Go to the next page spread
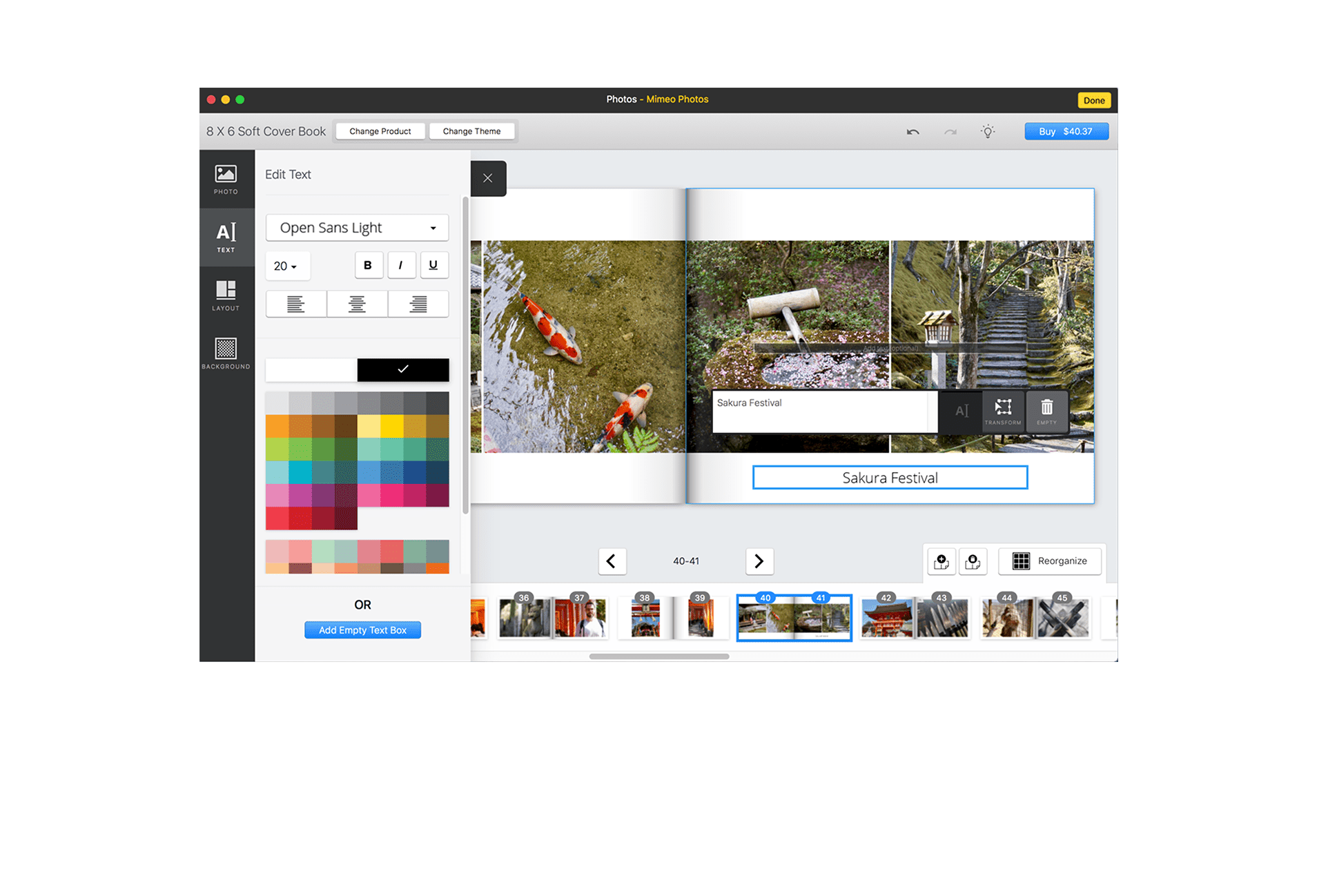The height and width of the screenshot is (896, 1317). tap(759, 561)
